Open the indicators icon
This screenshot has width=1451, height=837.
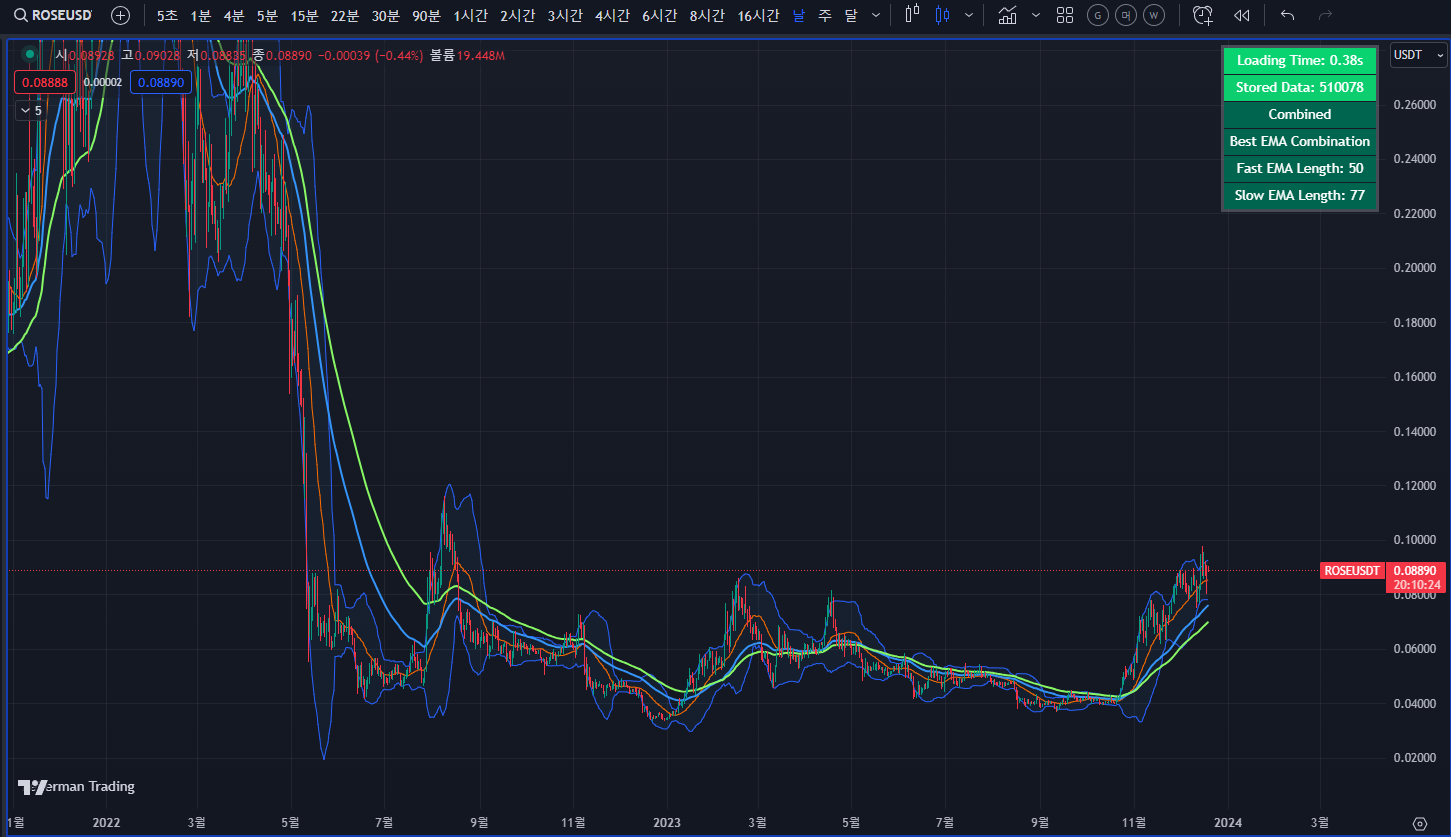coord(1008,15)
